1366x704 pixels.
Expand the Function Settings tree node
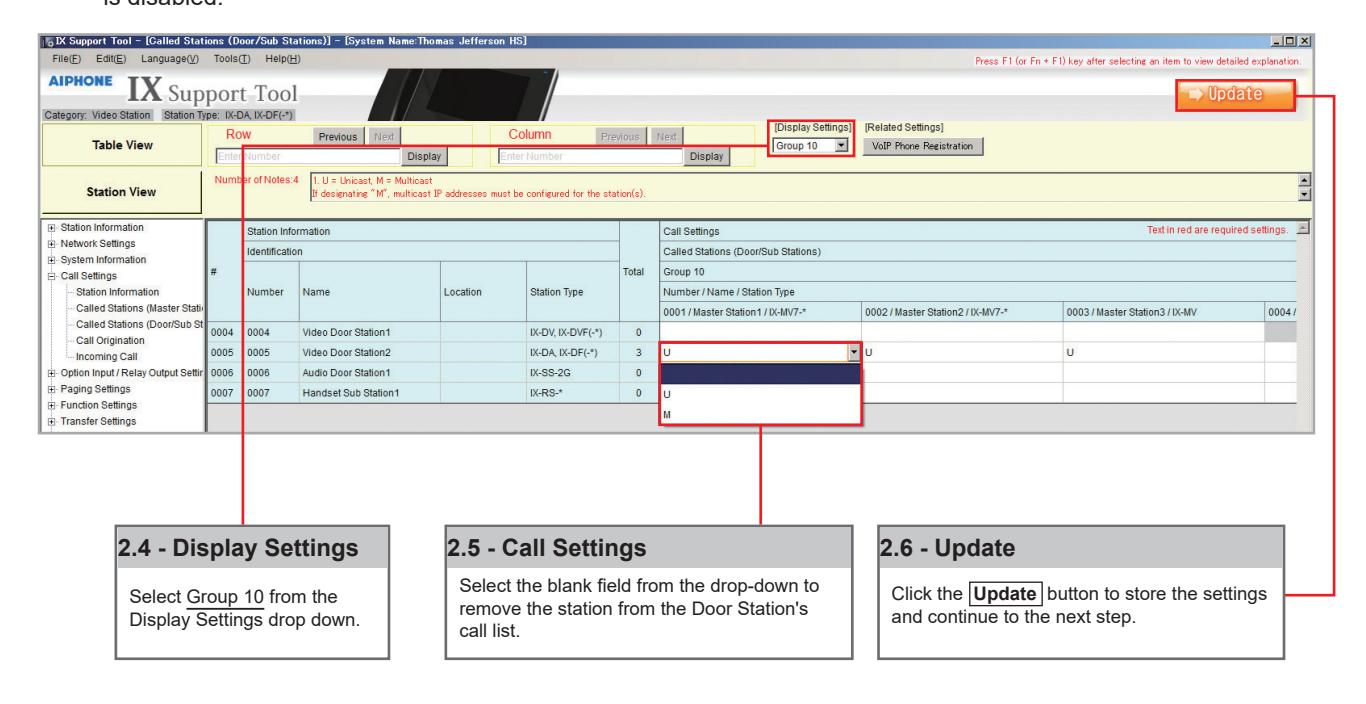51,405
